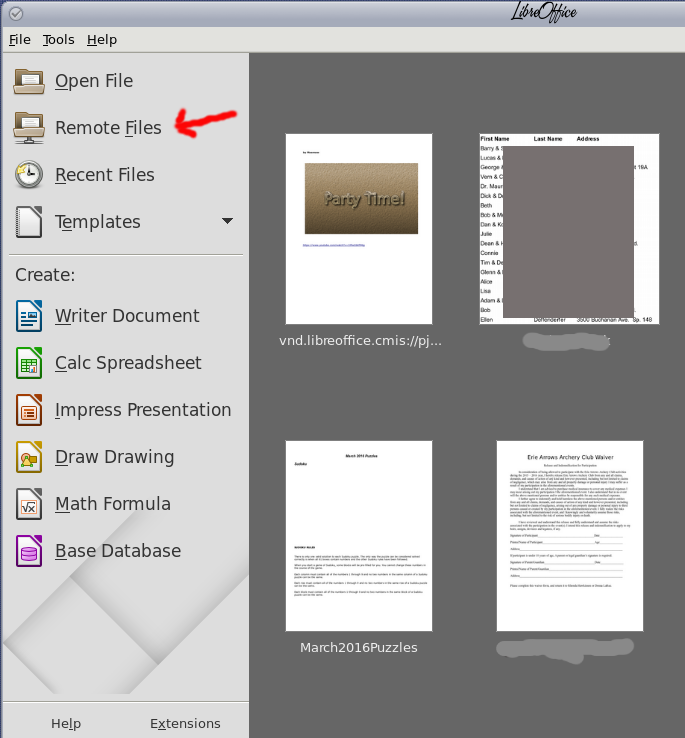685x738 pixels.
Task: Click the Math Formula icon
Action: 29,504
